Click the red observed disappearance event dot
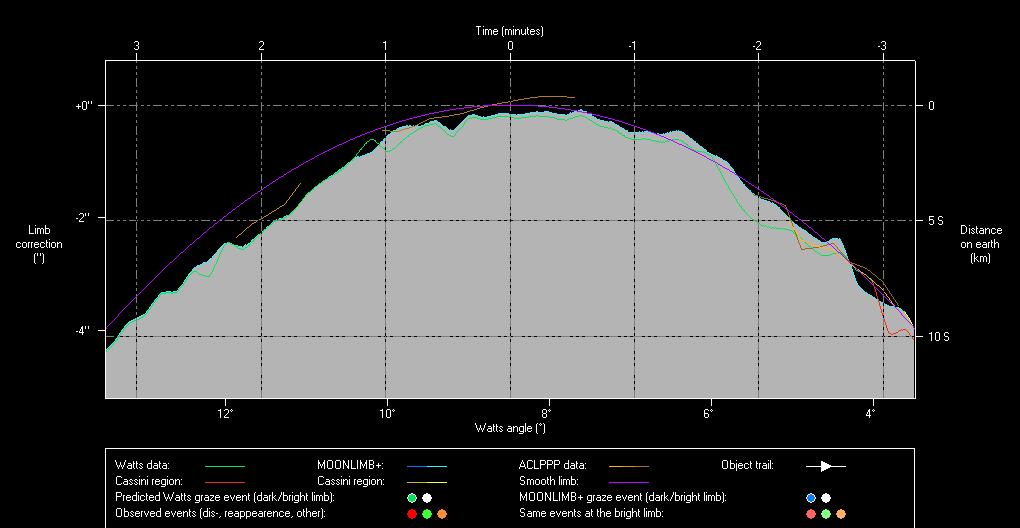The image size is (1020, 528). [412, 514]
